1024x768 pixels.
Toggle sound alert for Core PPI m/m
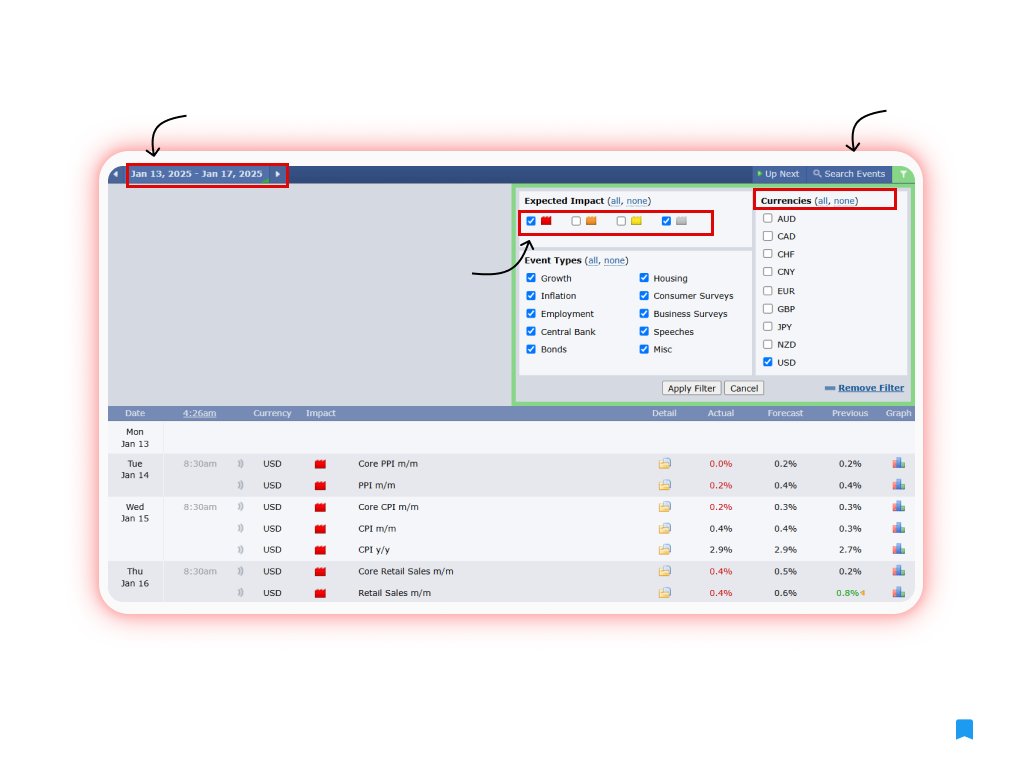coord(240,464)
